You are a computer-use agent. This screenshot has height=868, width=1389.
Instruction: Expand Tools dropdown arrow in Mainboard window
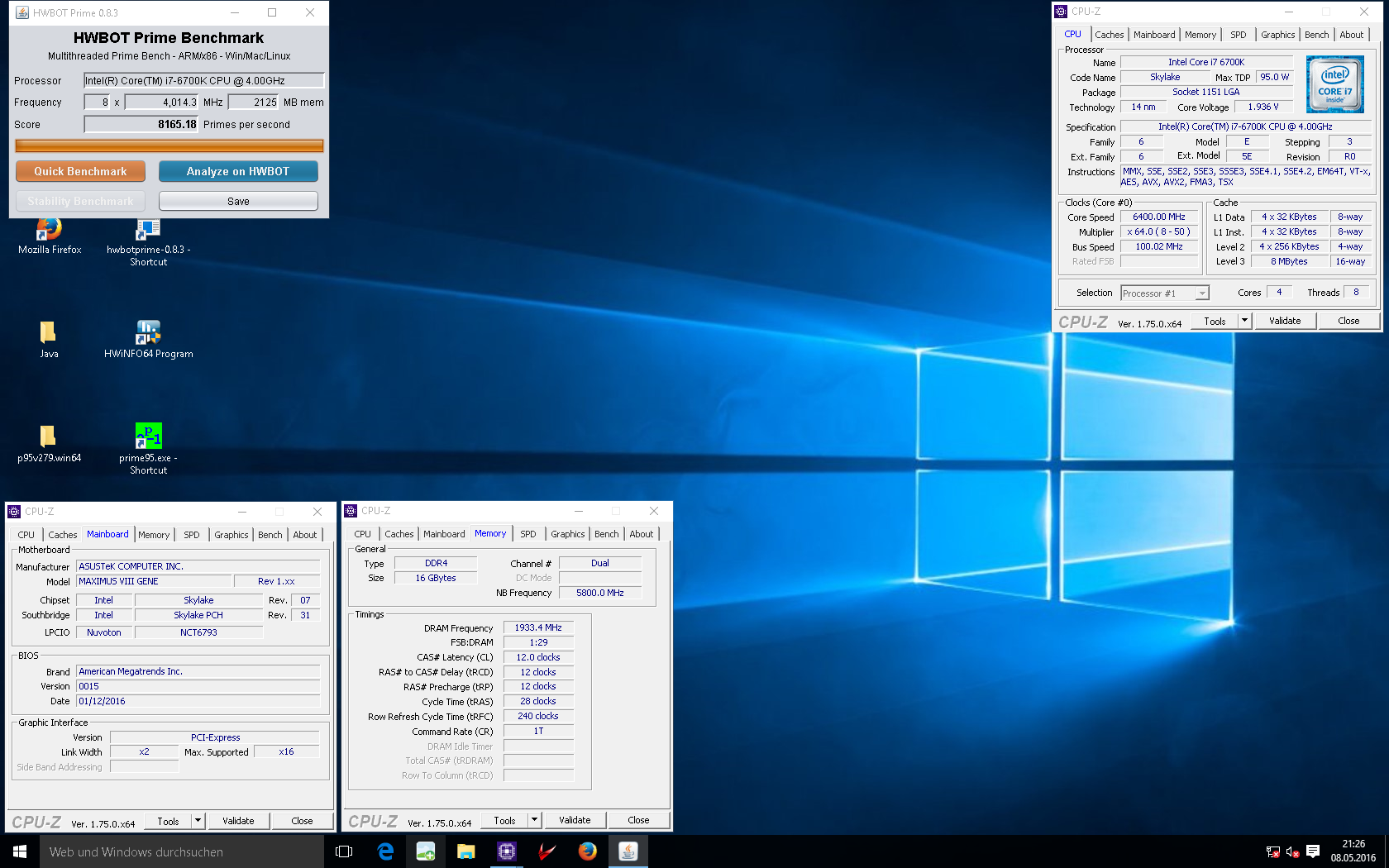coord(198,821)
